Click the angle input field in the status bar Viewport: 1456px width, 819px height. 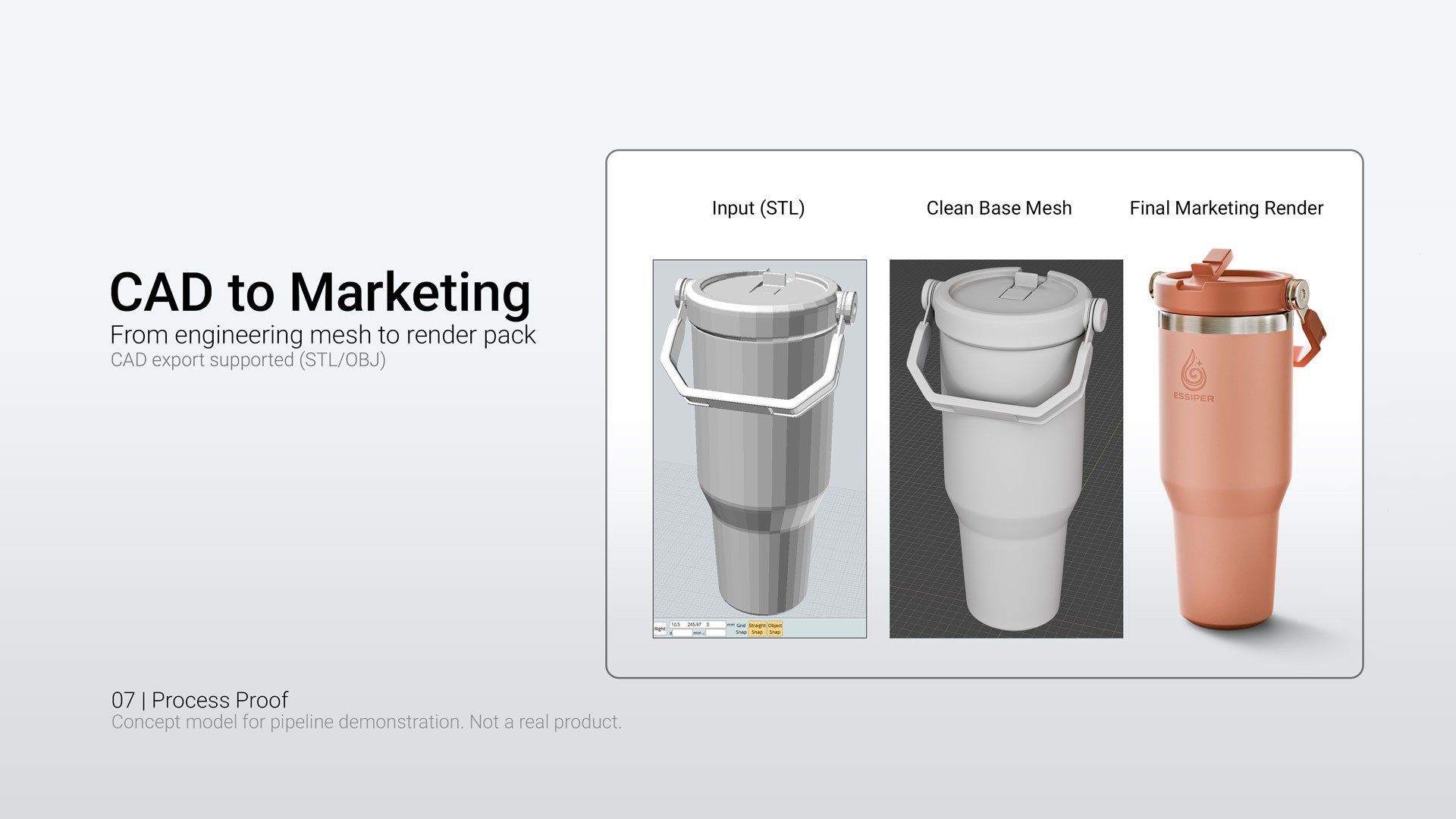tap(716, 633)
